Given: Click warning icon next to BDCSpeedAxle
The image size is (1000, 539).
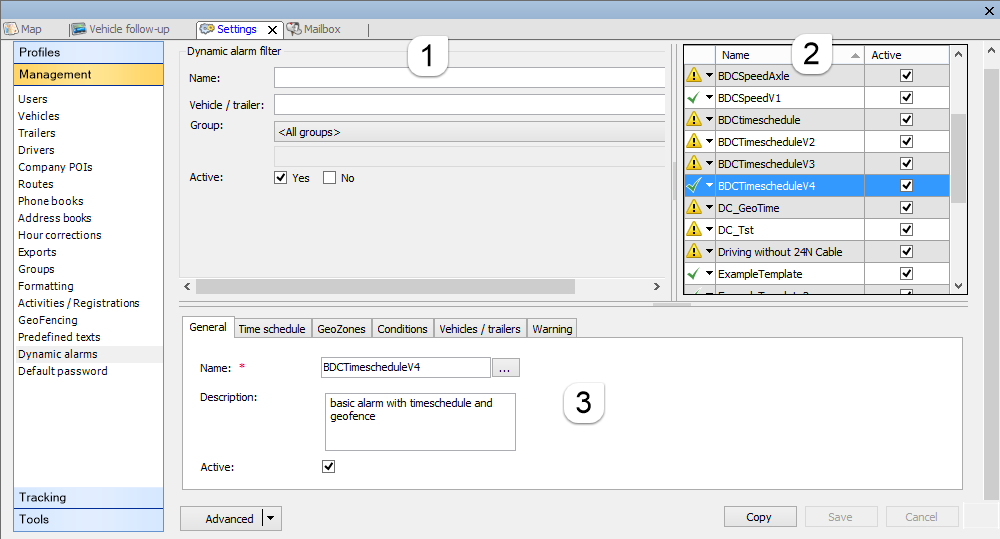Looking at the screenshot, I should (x=693, y=76).
